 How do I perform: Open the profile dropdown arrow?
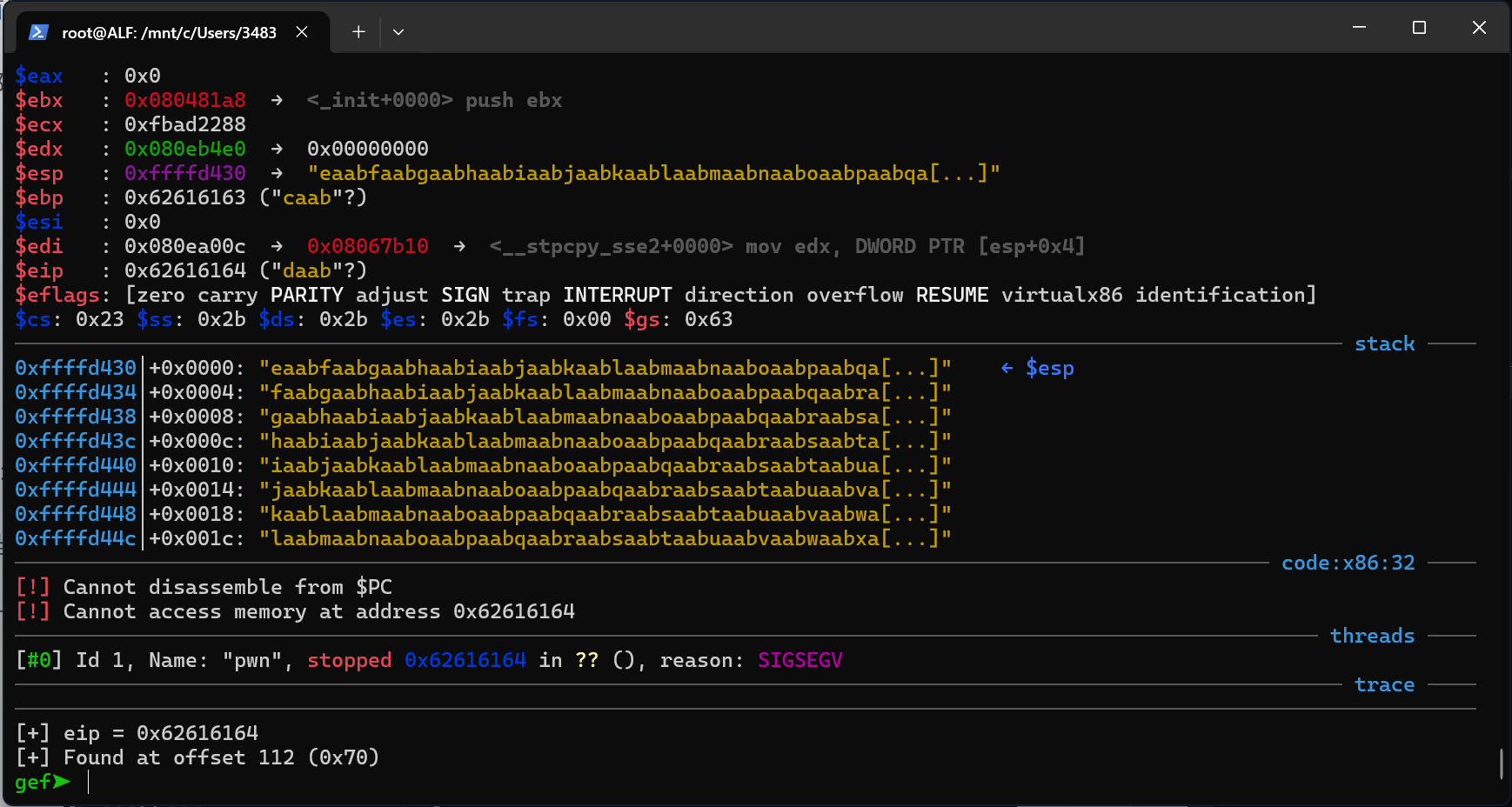tap(398, 32)
